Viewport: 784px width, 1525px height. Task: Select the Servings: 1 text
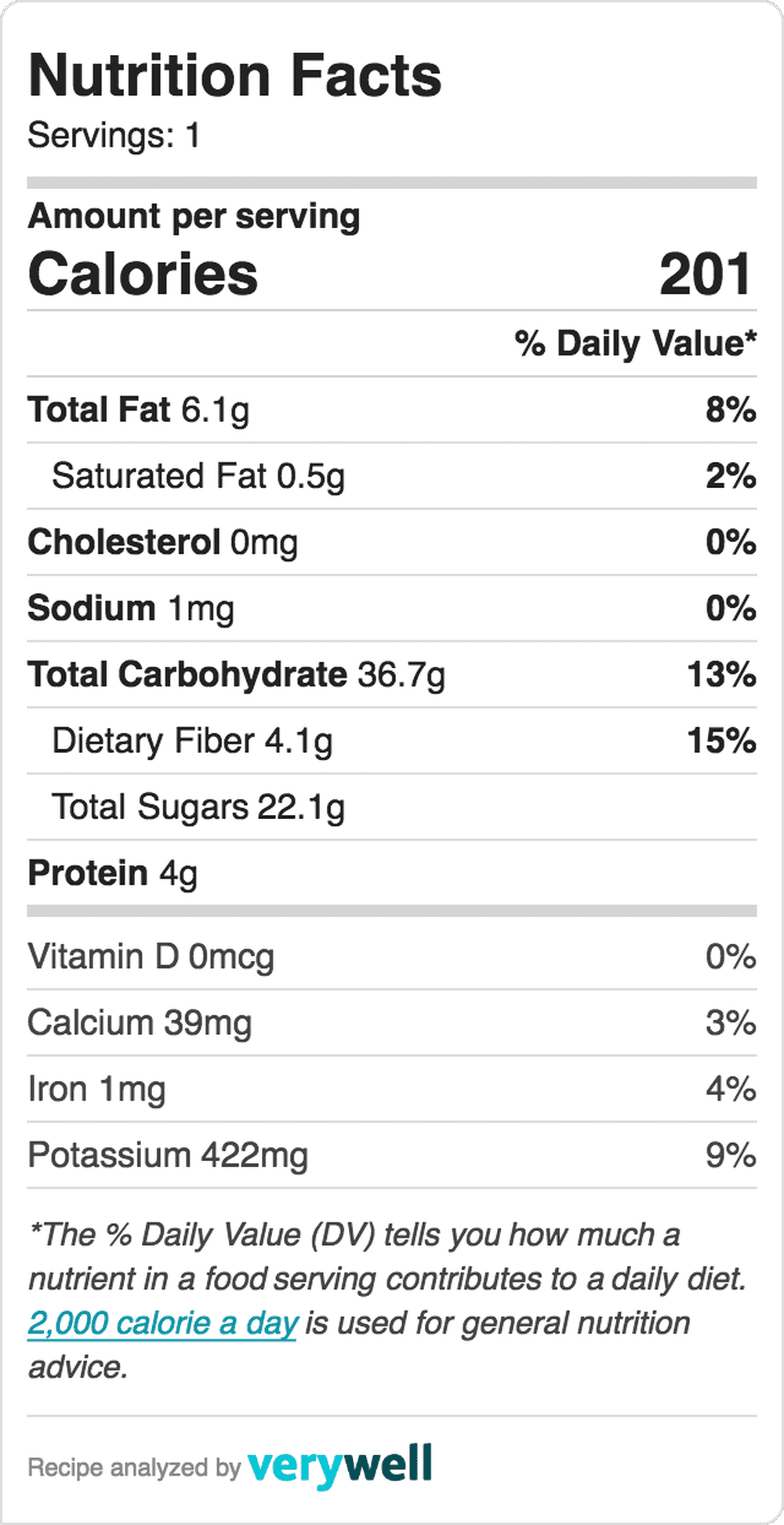(x=114, y=136)
